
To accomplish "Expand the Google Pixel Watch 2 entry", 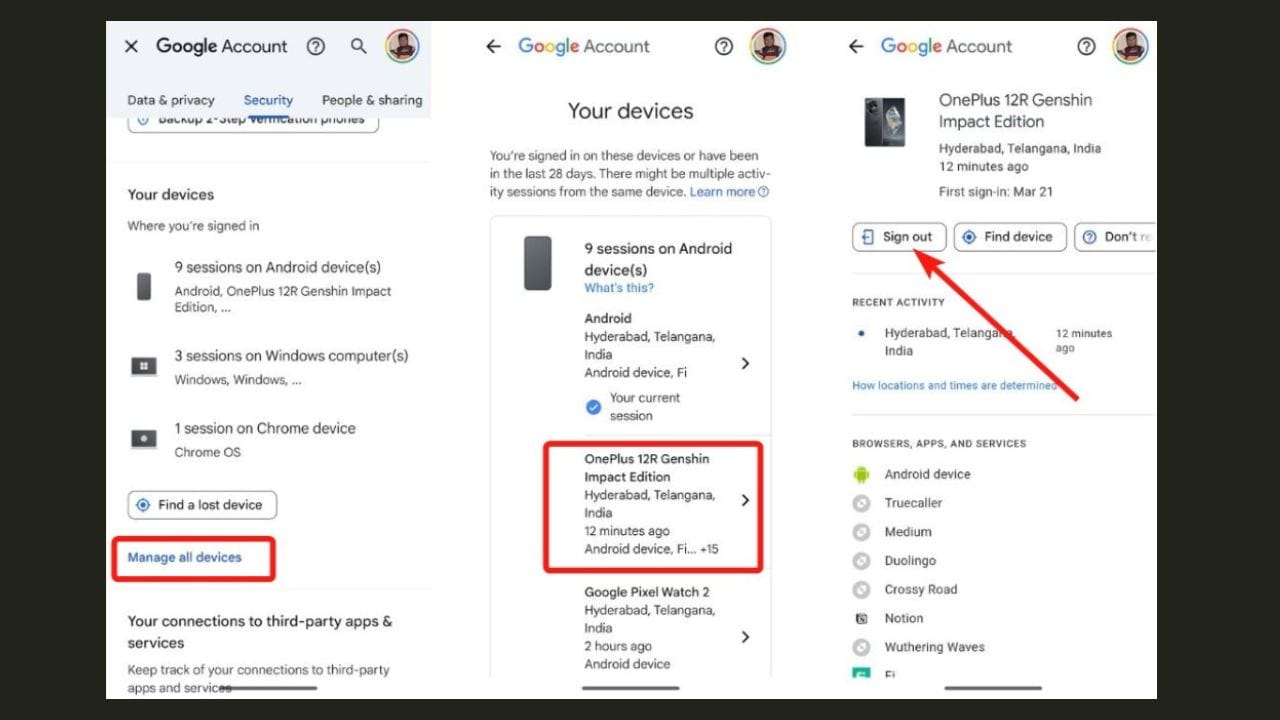I will pos(653,628).
